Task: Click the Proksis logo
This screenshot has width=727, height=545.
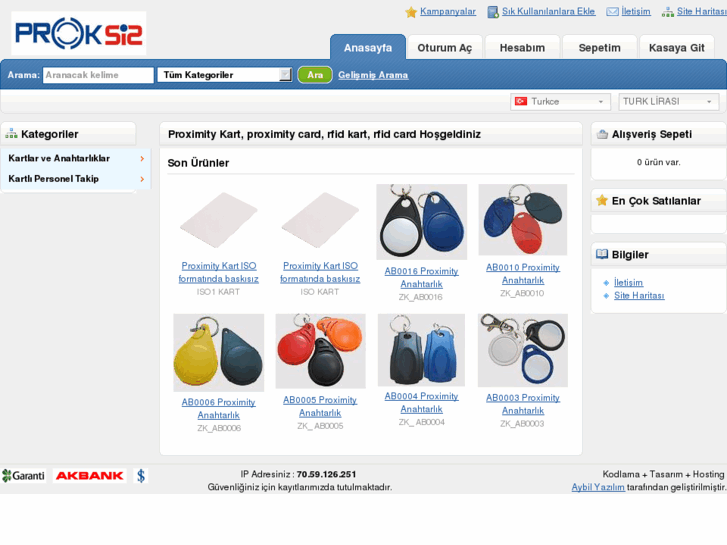Action: pos(78,33)
